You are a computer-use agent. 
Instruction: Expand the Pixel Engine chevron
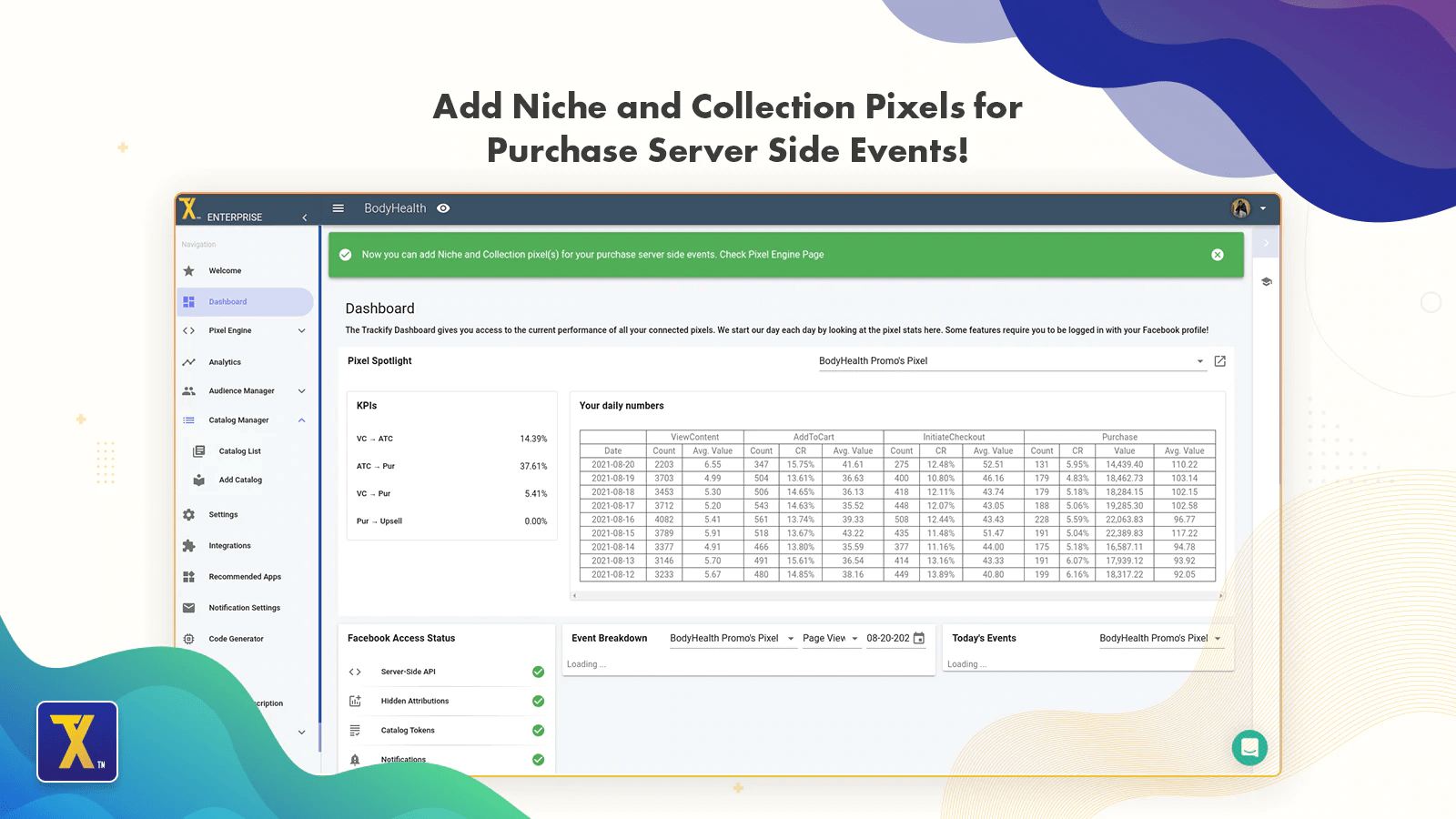tap(302, 331)
